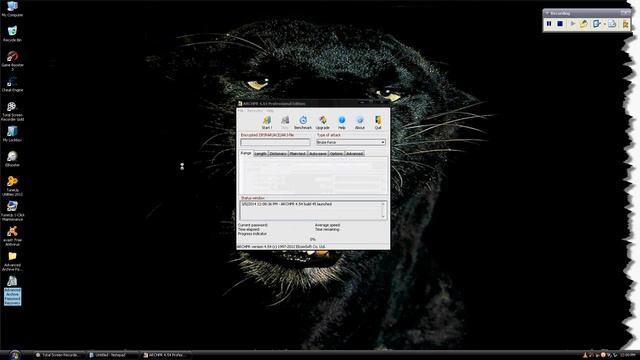Select the Advanced Archive Pa... folder icon

click(12, 261)
